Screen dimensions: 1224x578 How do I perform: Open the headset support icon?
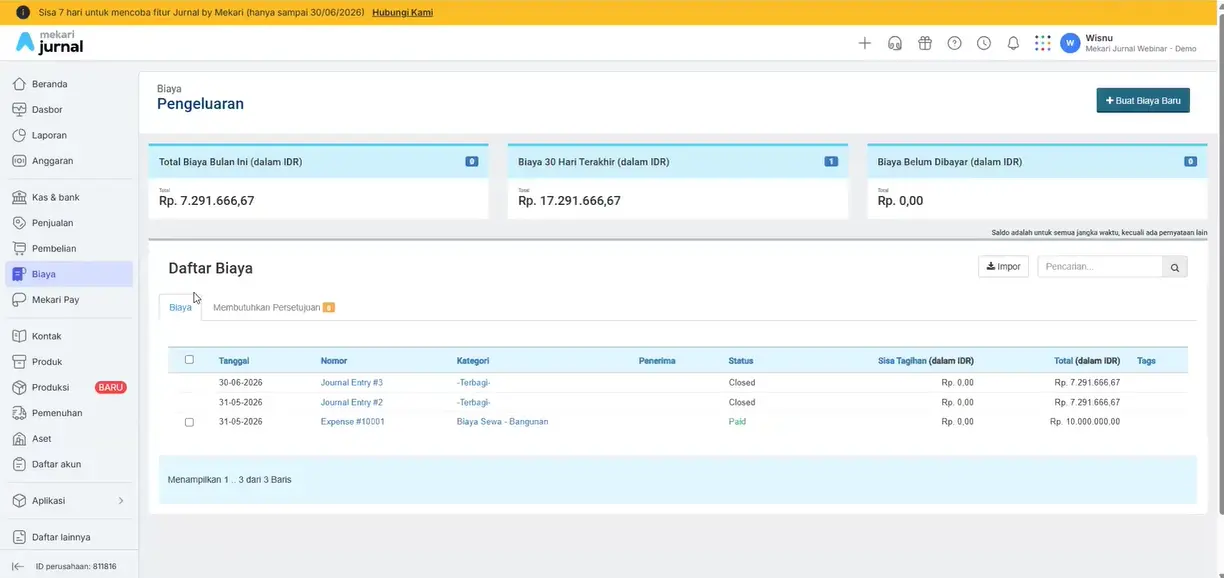[895, 43]
